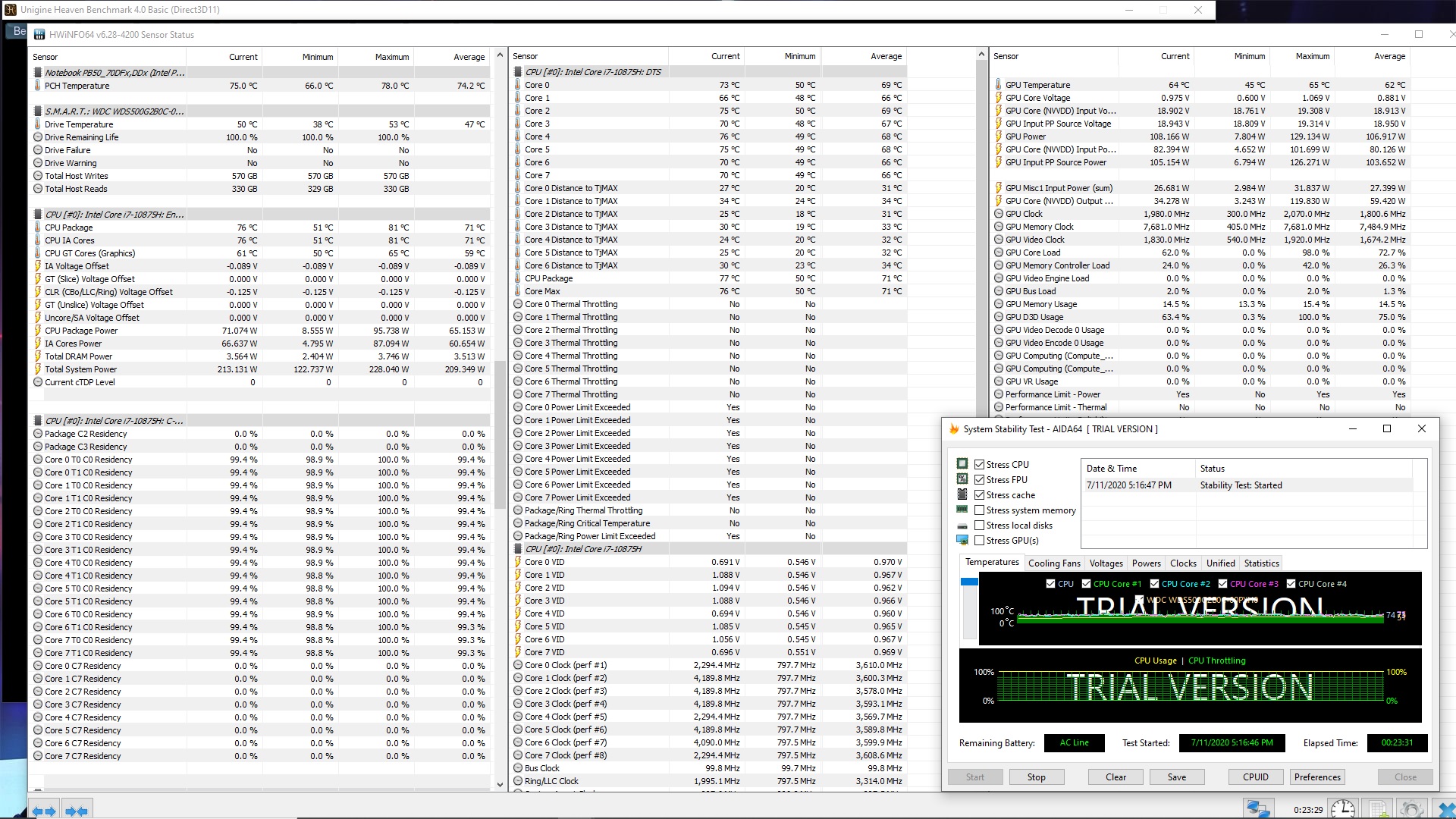
Task: Uncheck the Stress cache checkbox
Action: pos(980,495)
